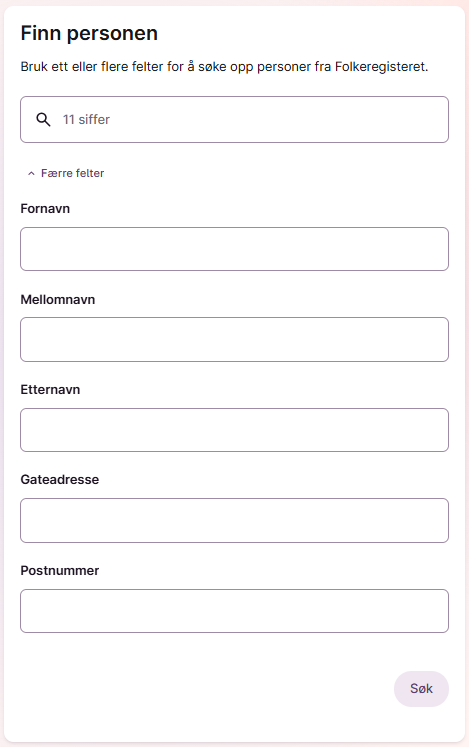Screen dimensions: 469x747
Task: Focus the 11 siffer search field
Action: tap(234, 120)
